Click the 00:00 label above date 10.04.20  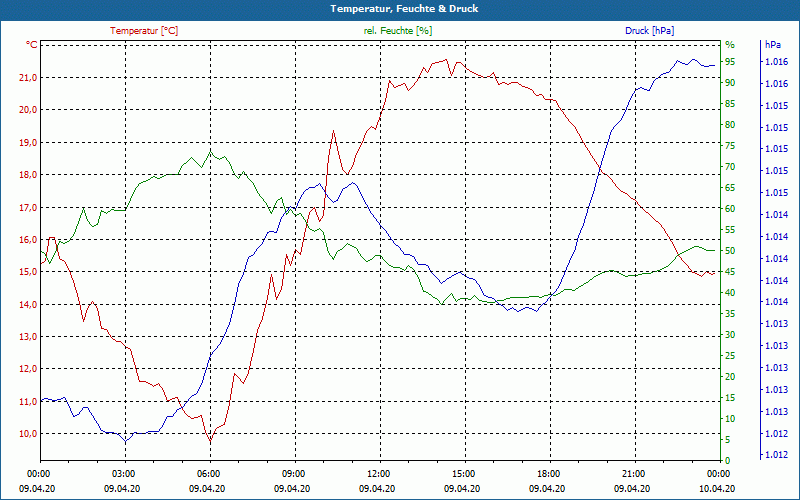tap(718, 474)
